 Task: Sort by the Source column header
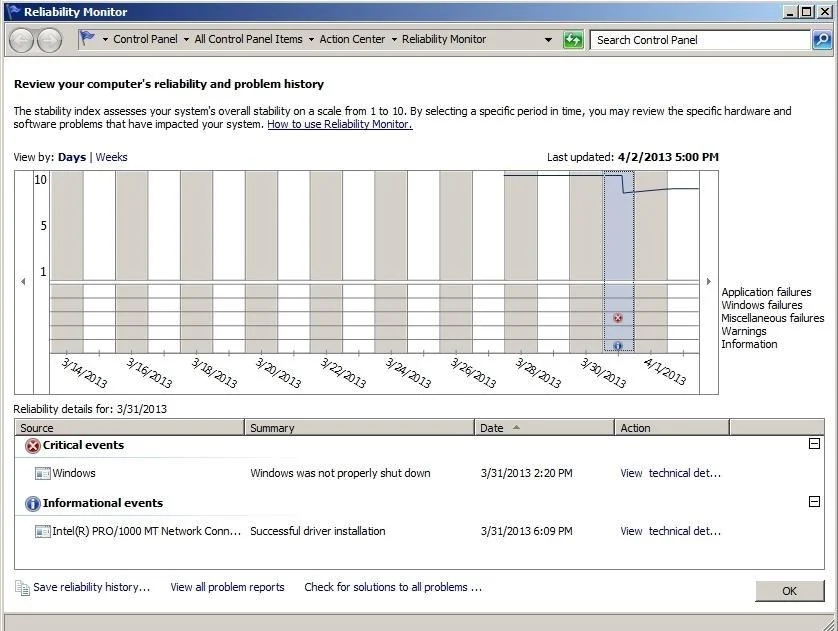(x=129, y=428)
